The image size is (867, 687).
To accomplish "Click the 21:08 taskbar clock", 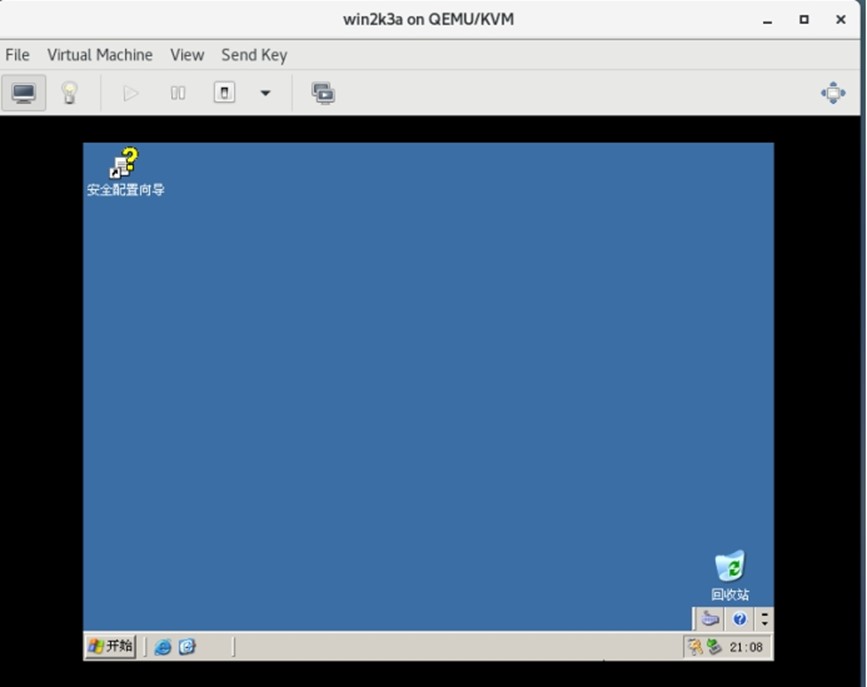I will [746, 647].
